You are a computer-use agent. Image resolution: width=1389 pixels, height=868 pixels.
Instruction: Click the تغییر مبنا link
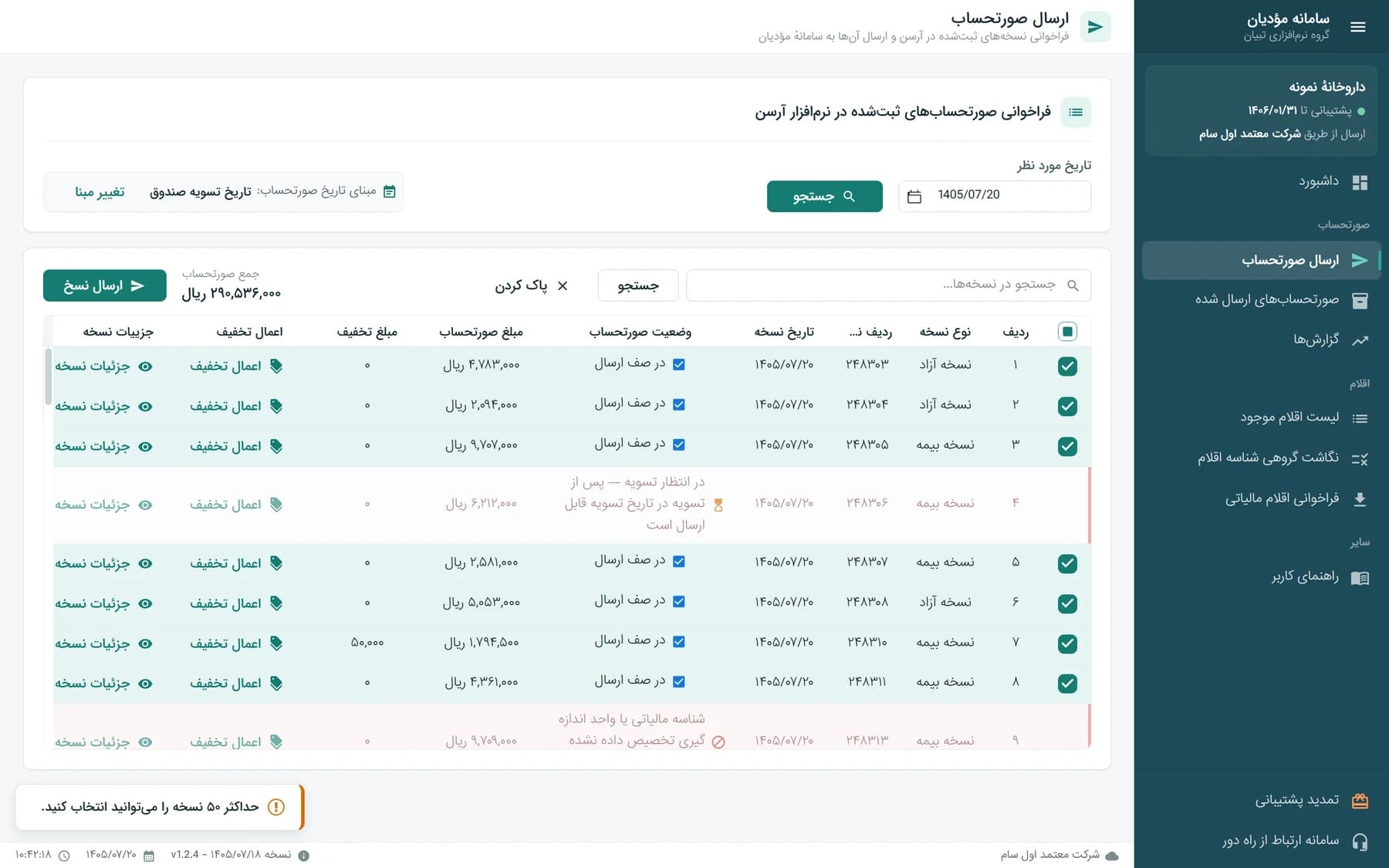pyautogui.click(x=100, y=192)
